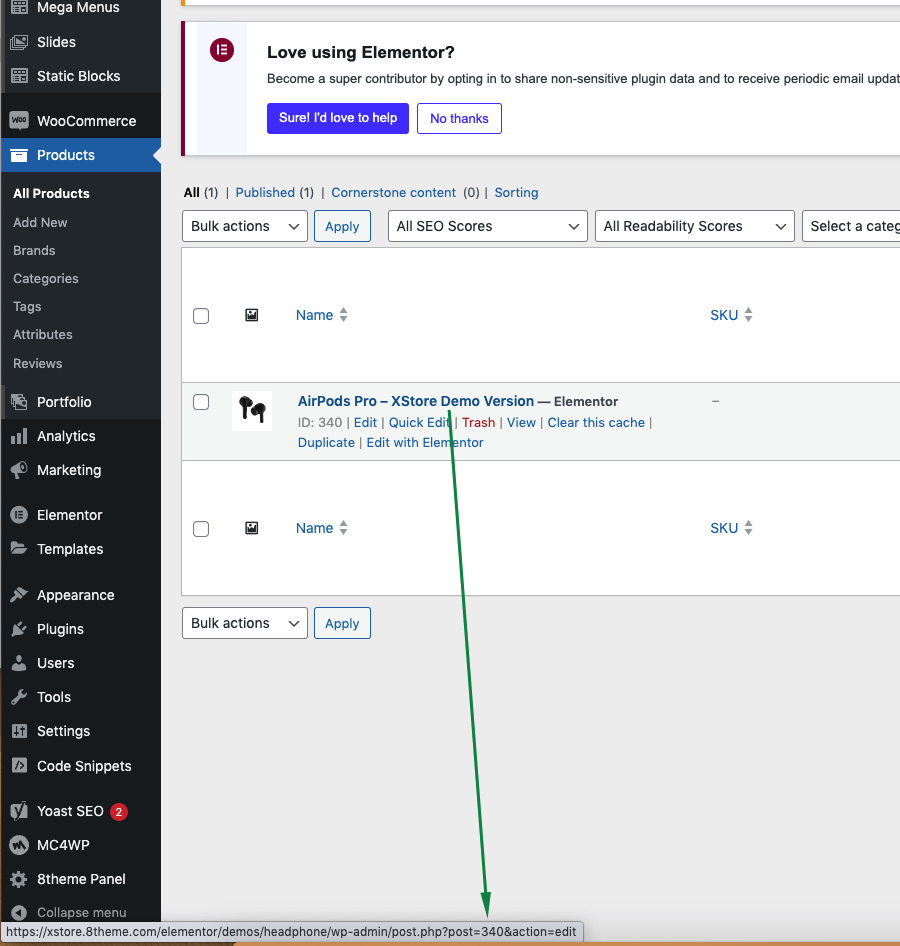
Task: Open the Attributes submenu item
Action: tap(43, 334)
